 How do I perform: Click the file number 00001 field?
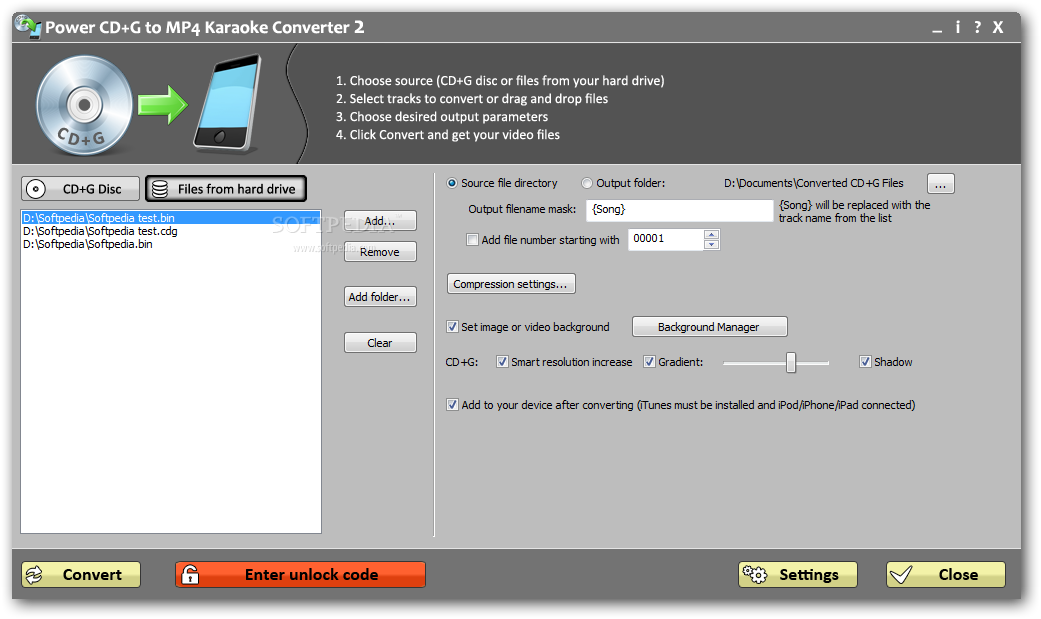665,239
